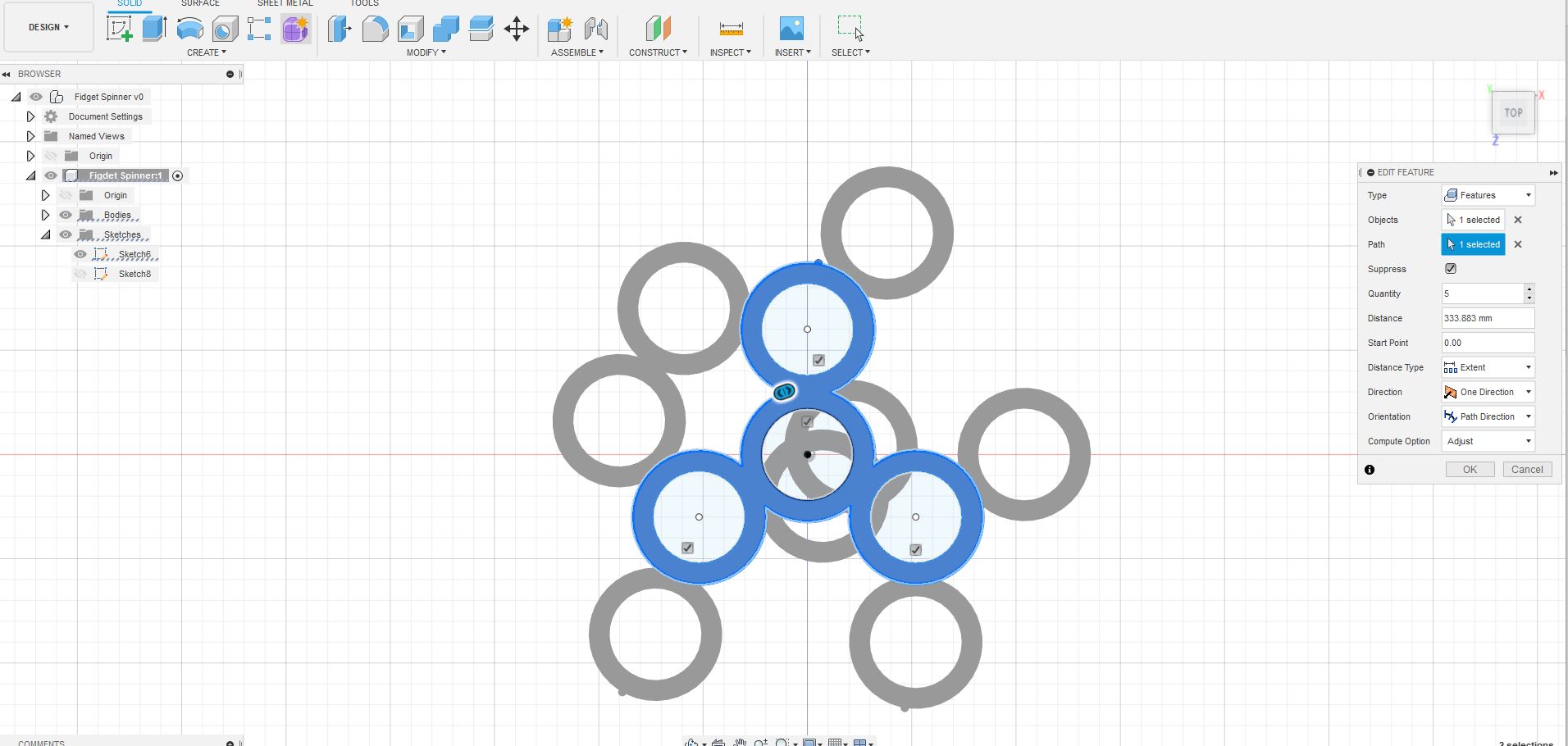Select the Combine tool
The height and width of the screenshot is (746, 1568).
445,30
